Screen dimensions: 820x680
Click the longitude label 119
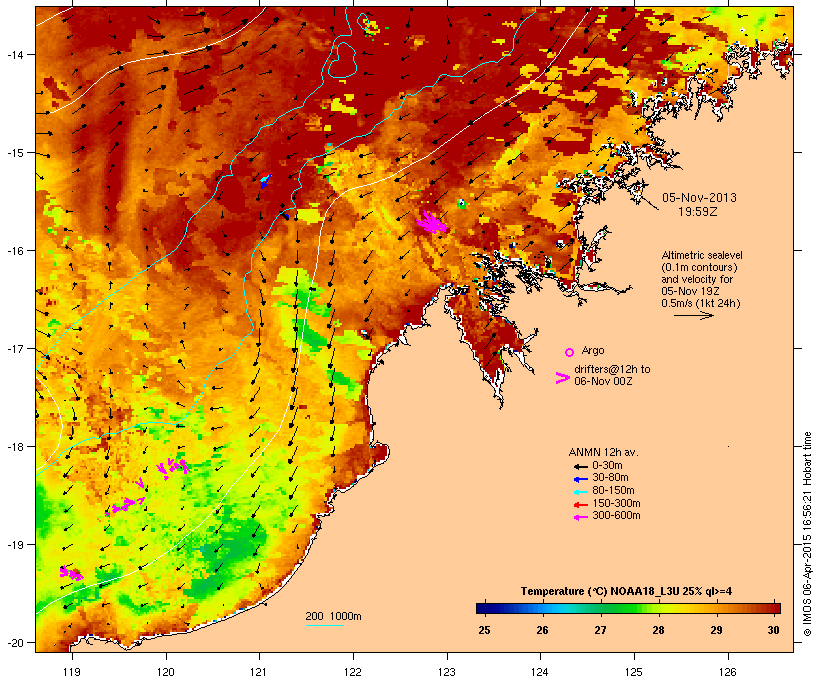[72, 672]
